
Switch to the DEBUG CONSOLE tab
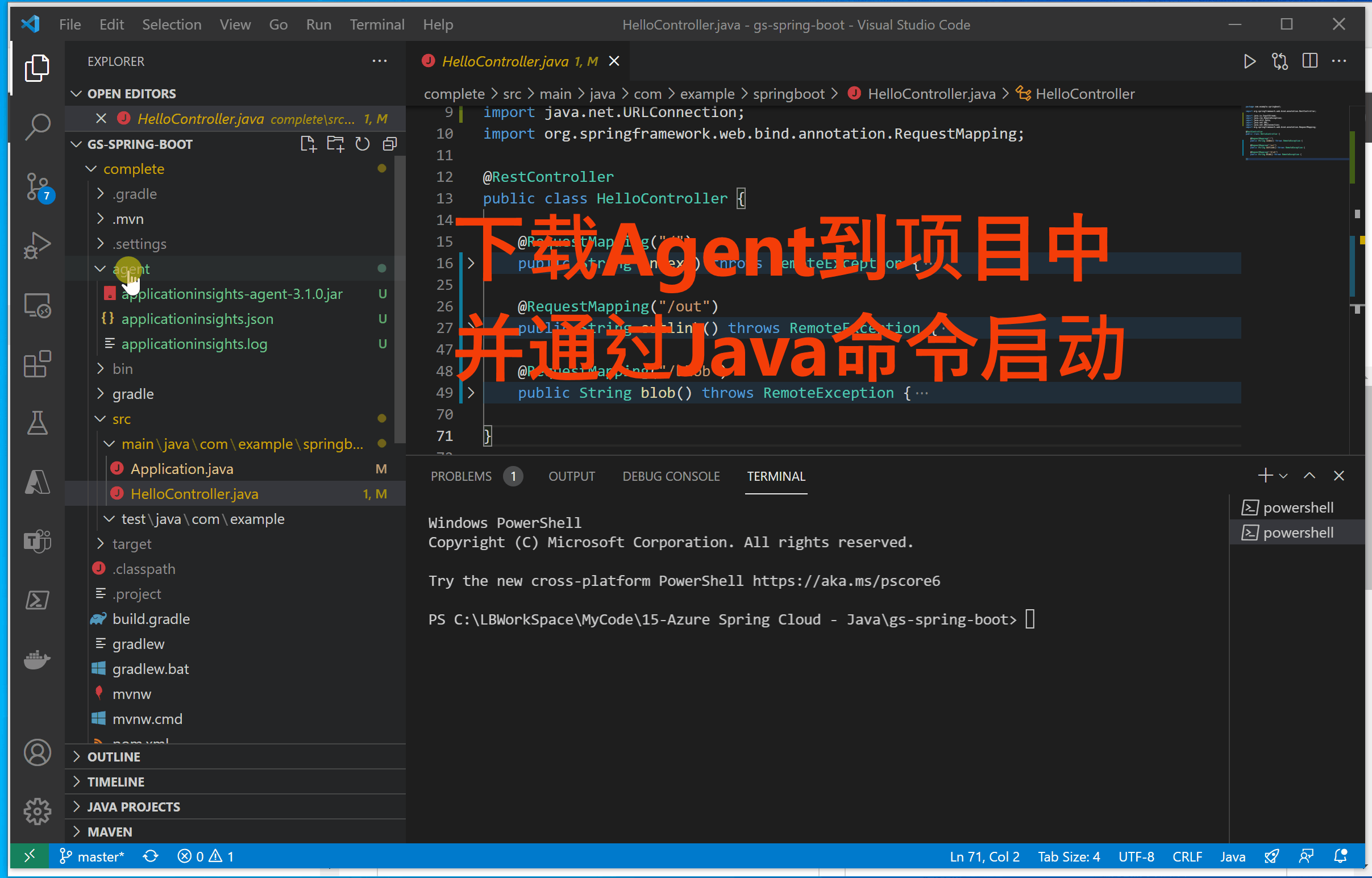[x=671, y=476]
